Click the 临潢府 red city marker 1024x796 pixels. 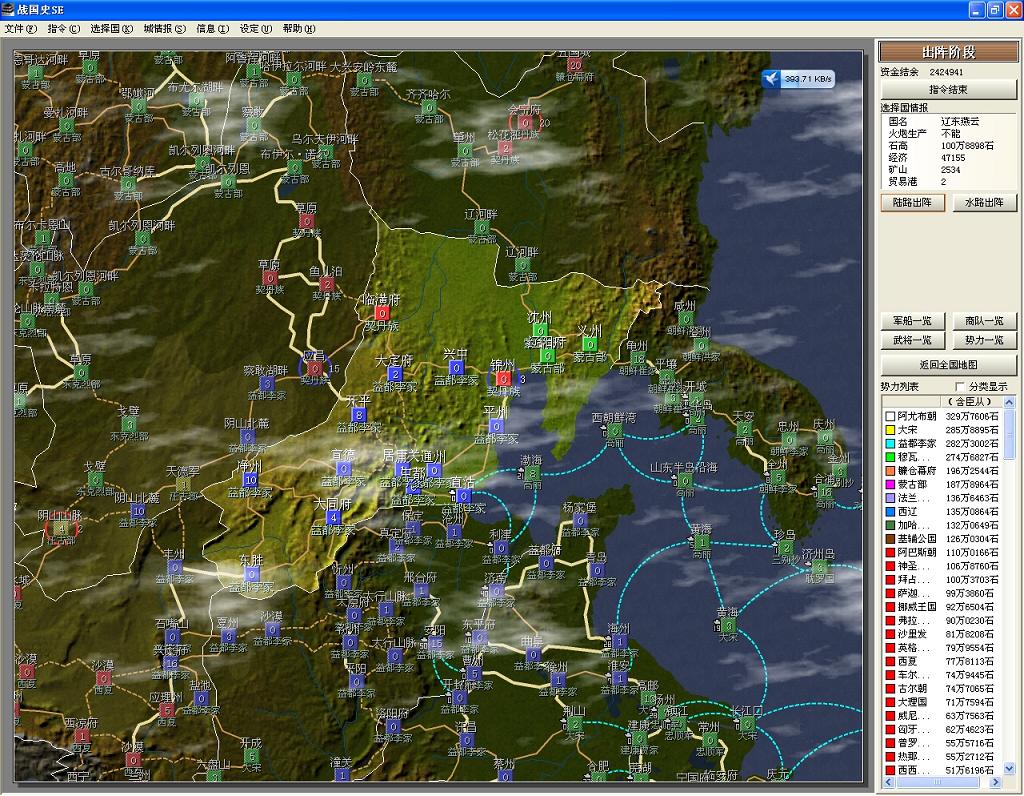point(381,313)
